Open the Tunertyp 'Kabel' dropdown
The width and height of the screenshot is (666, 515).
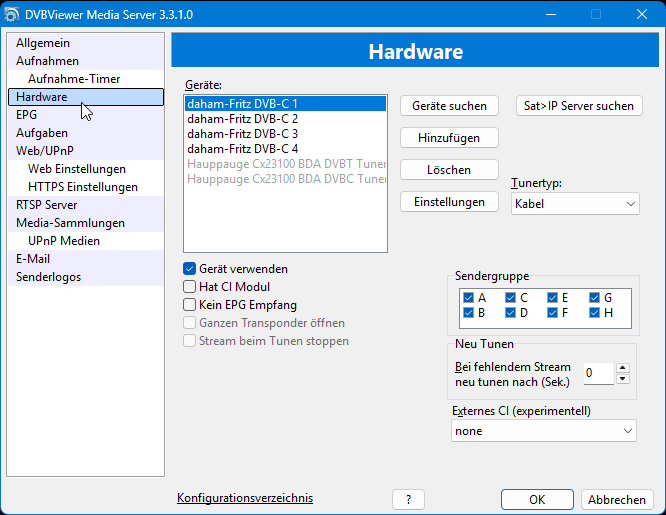coord(575,204)
